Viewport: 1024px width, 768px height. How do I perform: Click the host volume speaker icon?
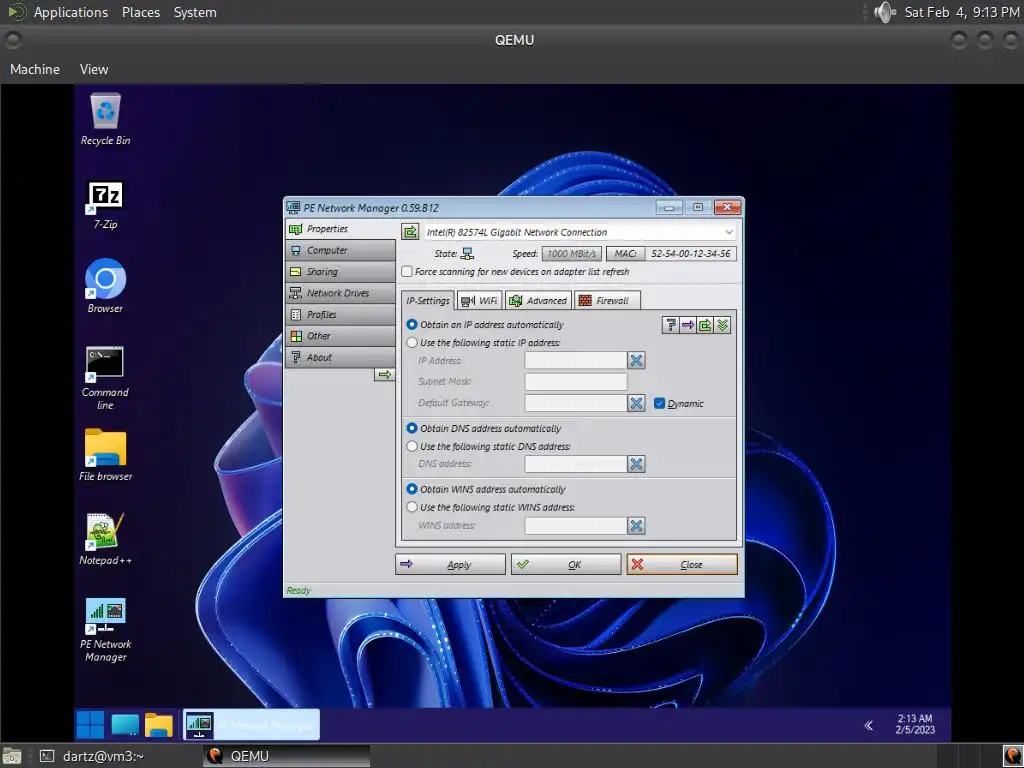click(x=884, y=12)
